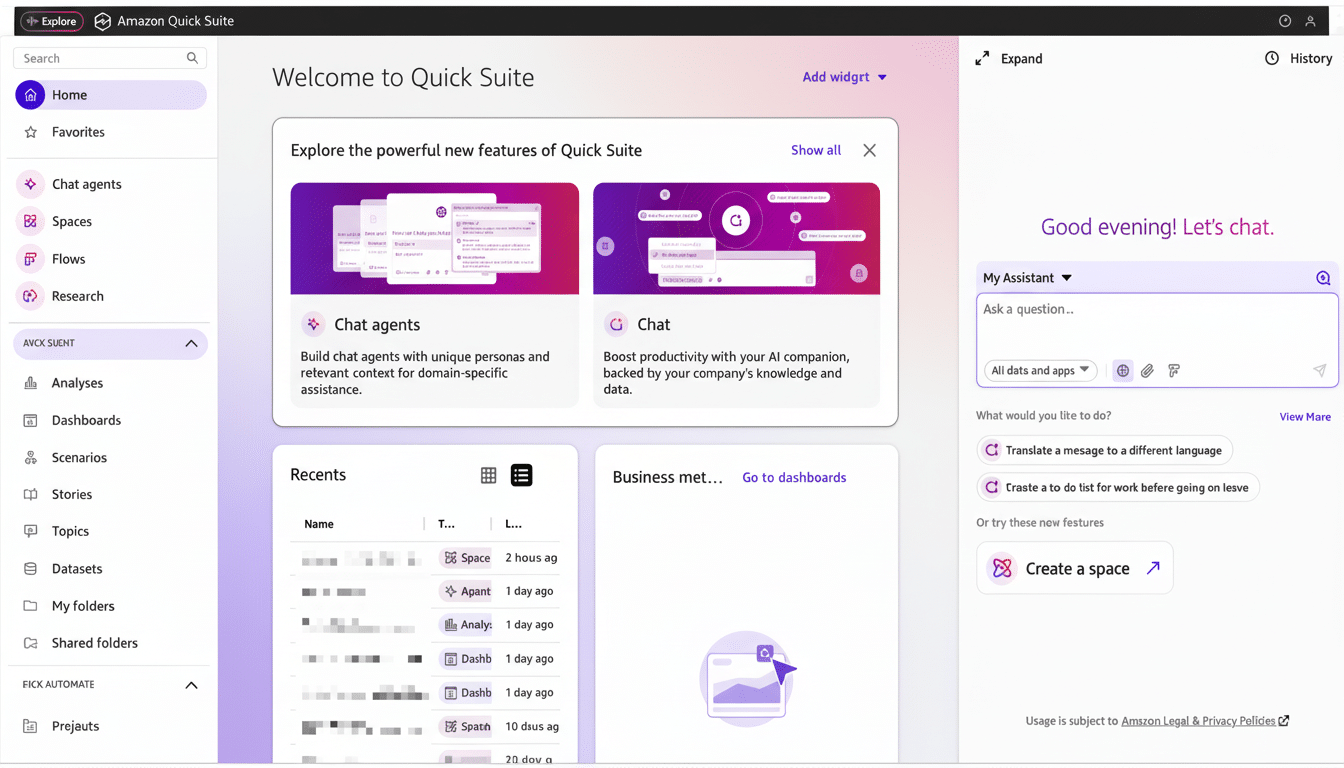Open the Add widgt dropdown
This screenshot has height=768, width=1344.
(x=844, y=76)
